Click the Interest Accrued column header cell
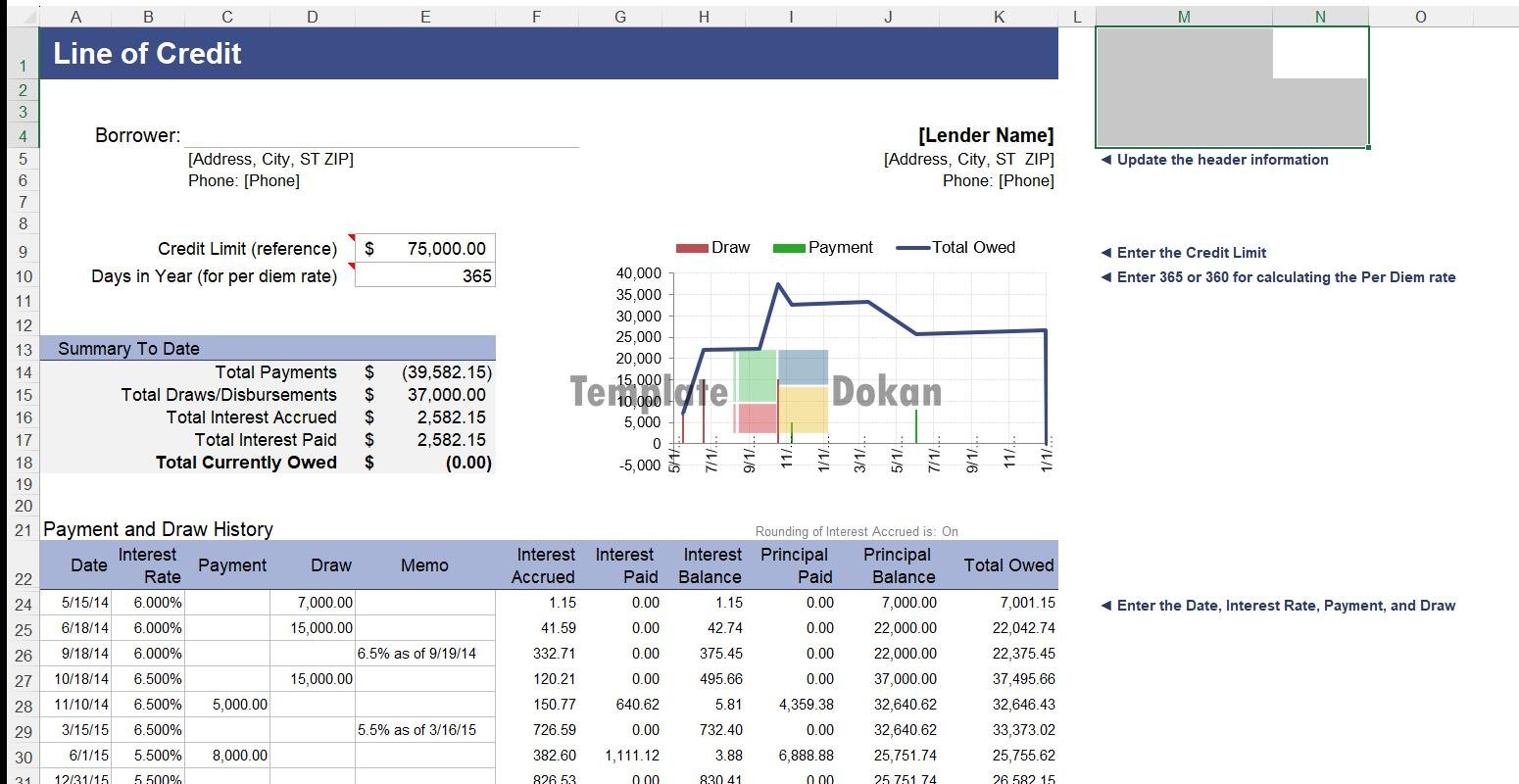The width and height of the screenshot is (1519, 784). click(x=545, y=565)
